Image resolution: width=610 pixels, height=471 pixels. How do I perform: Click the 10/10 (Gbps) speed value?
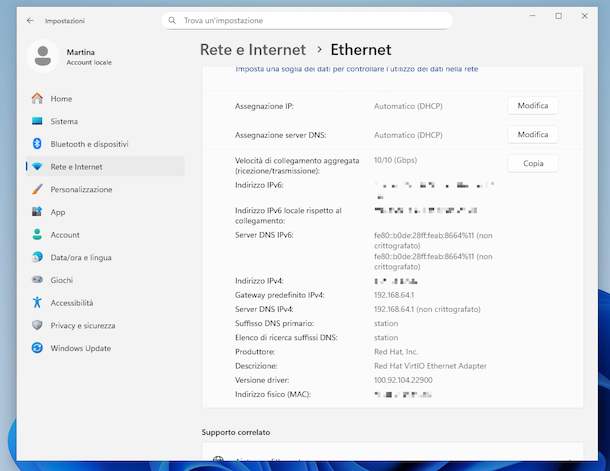tap(395, 160)
